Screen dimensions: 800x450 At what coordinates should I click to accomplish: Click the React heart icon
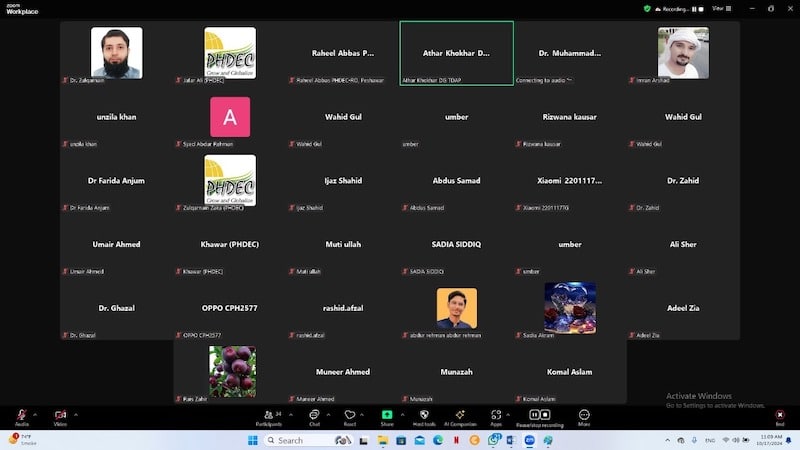350,415
